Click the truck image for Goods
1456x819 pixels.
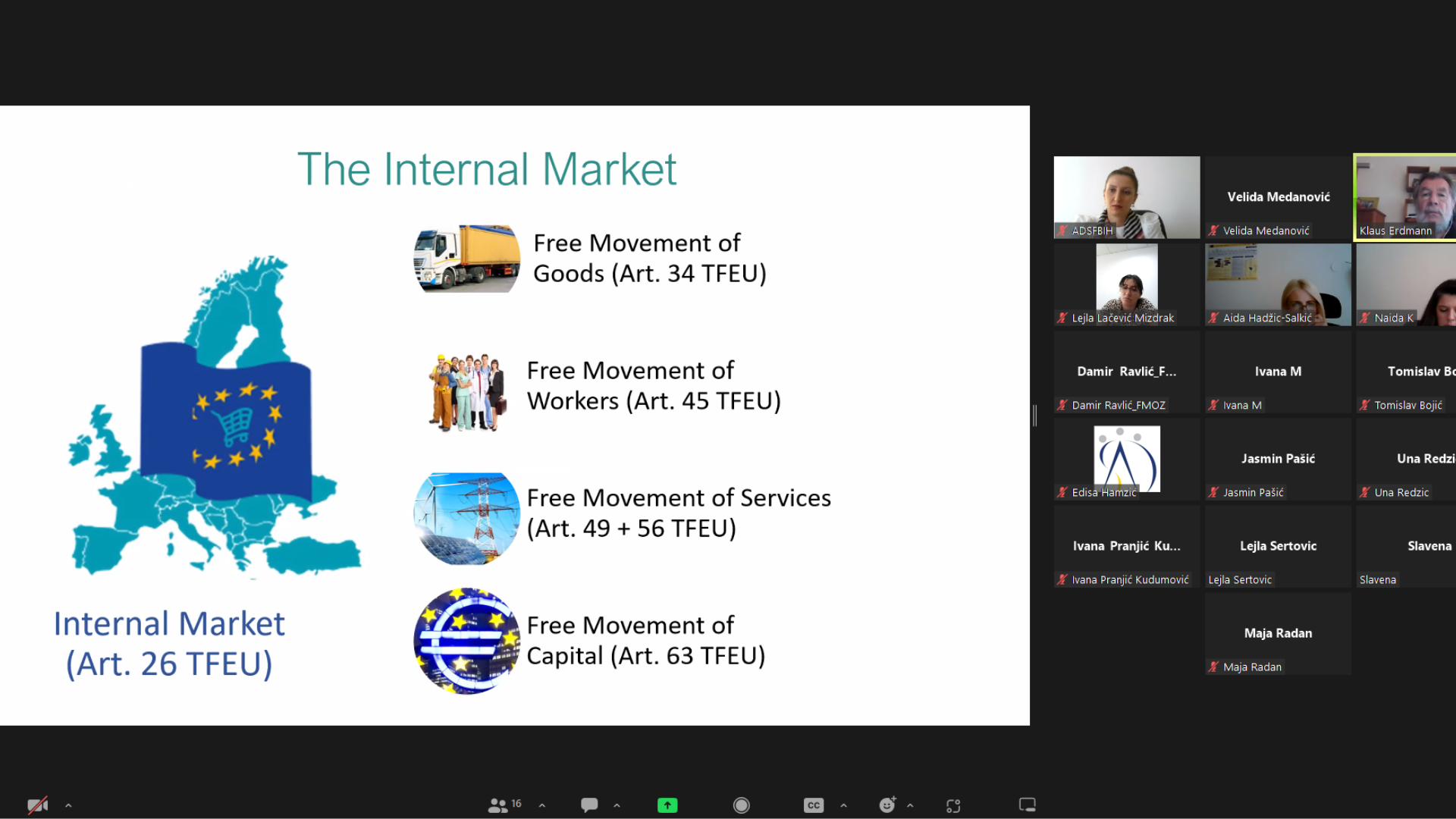[466, 259]
